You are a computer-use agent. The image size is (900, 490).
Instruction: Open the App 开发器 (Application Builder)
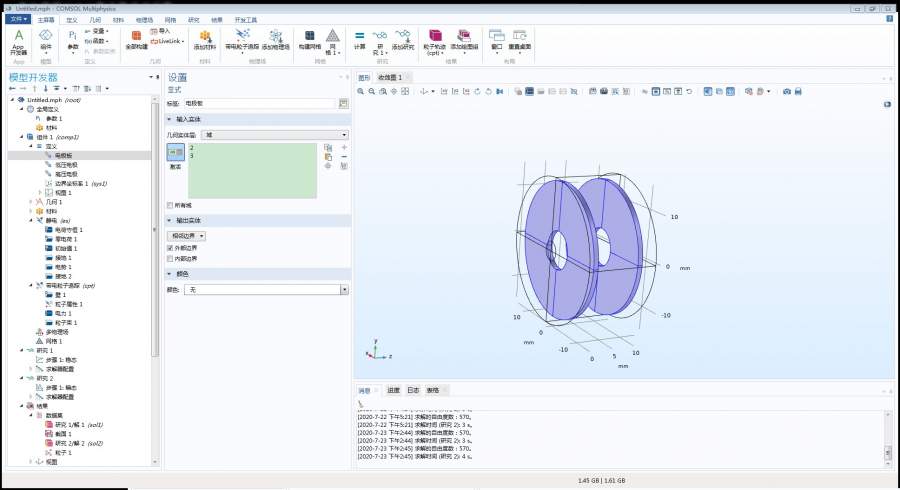tap(19, 40)
